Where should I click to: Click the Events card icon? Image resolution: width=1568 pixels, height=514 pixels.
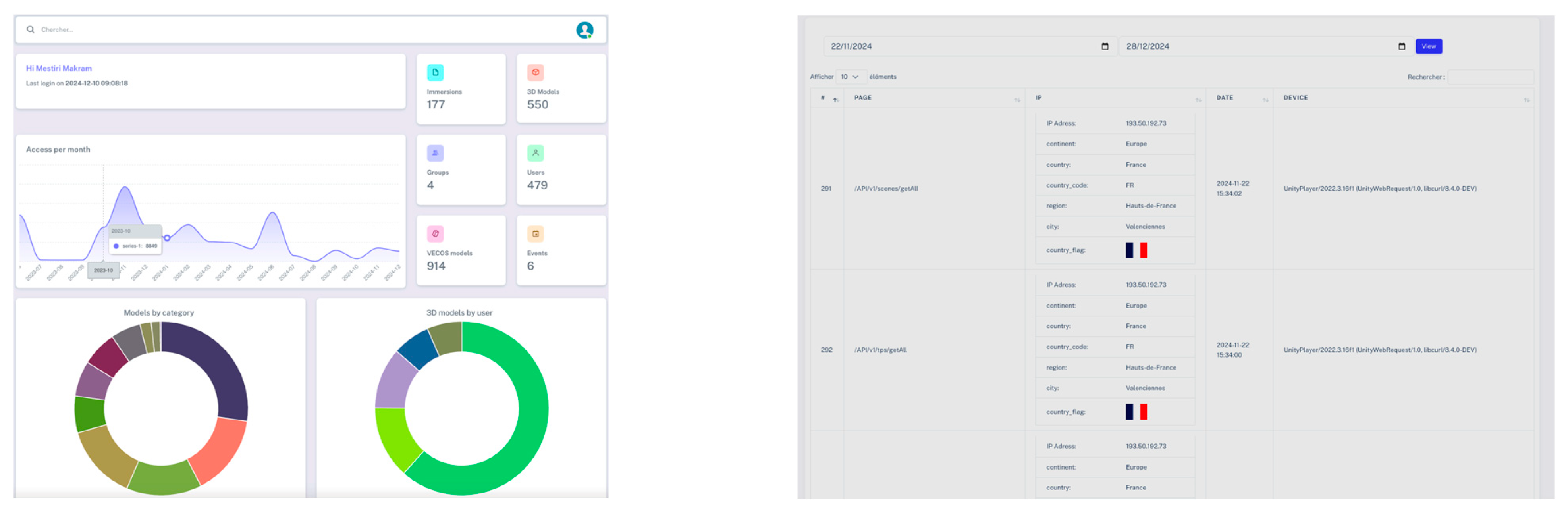point(535,233)
